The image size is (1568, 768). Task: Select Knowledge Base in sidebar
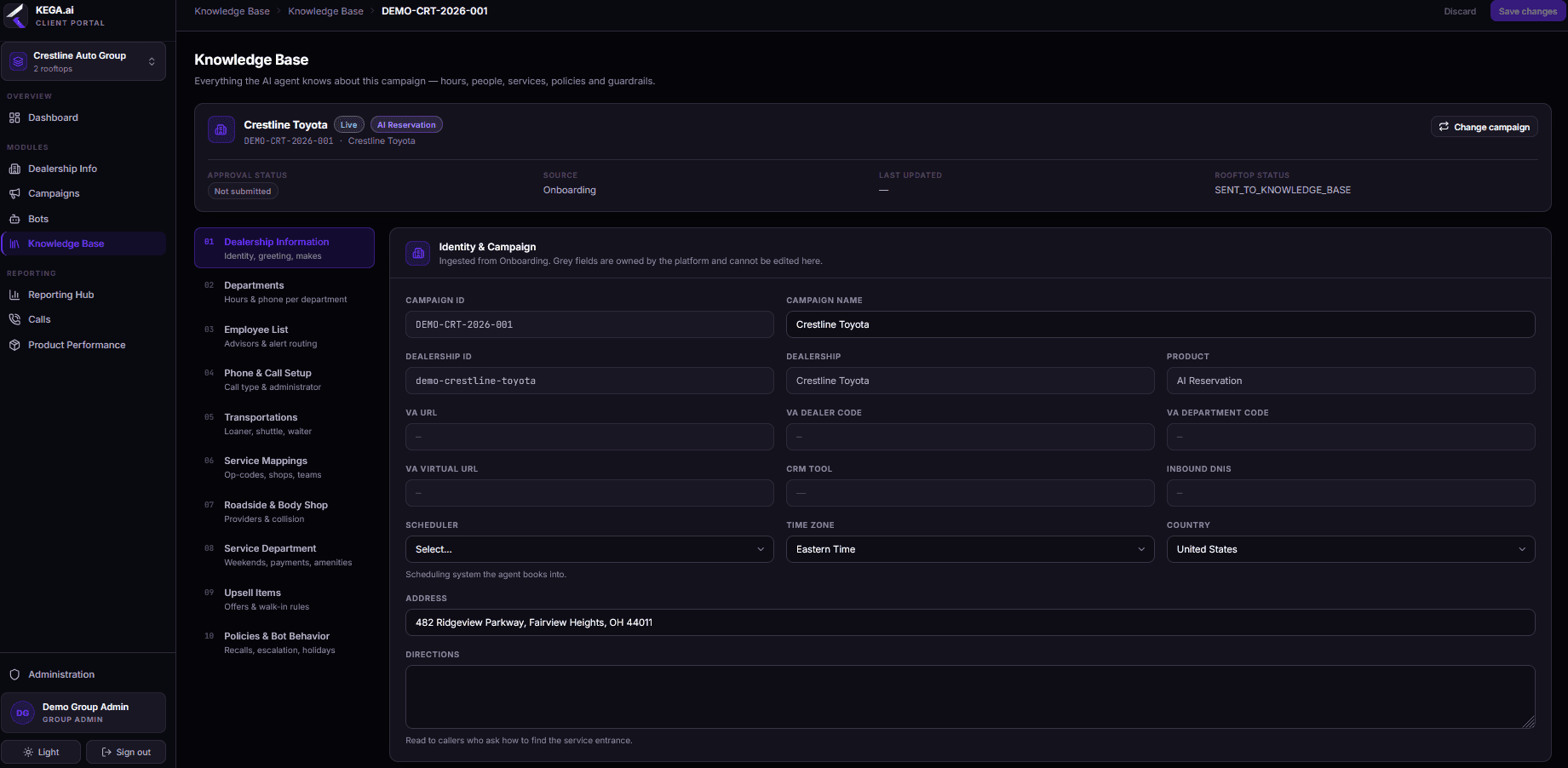coord(83,244)
